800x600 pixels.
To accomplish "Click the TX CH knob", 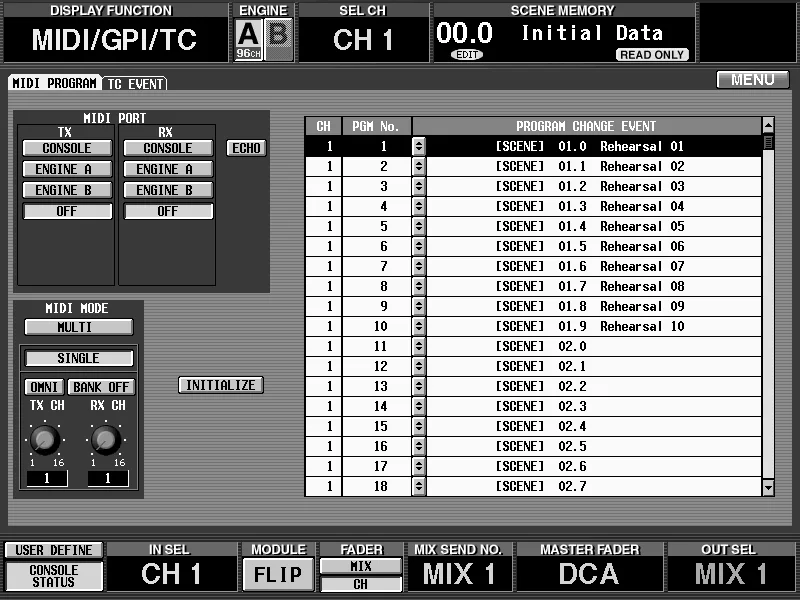I will pos(45,439).
